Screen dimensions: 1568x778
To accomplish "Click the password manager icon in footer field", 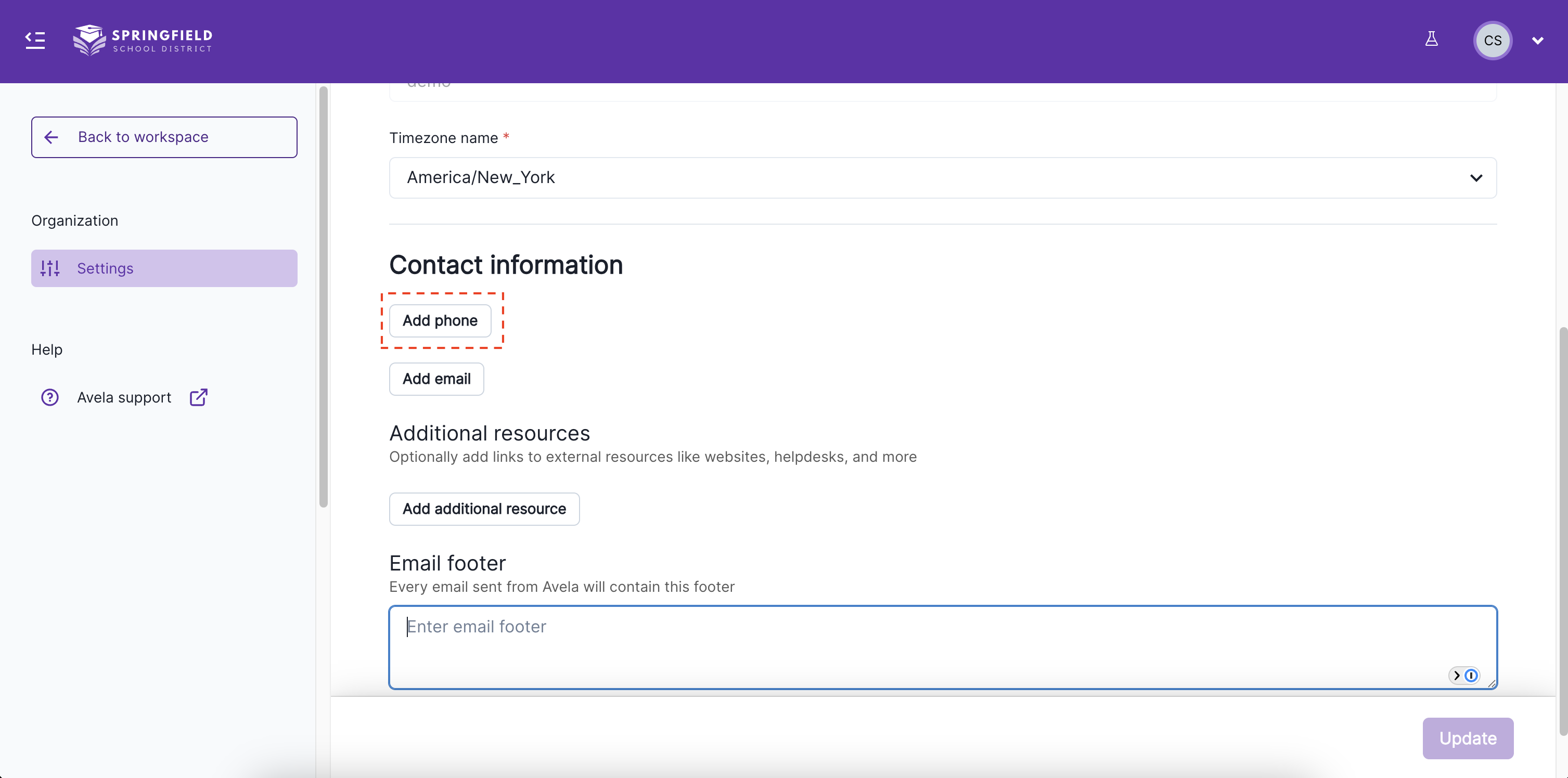I will point(1471,675).
